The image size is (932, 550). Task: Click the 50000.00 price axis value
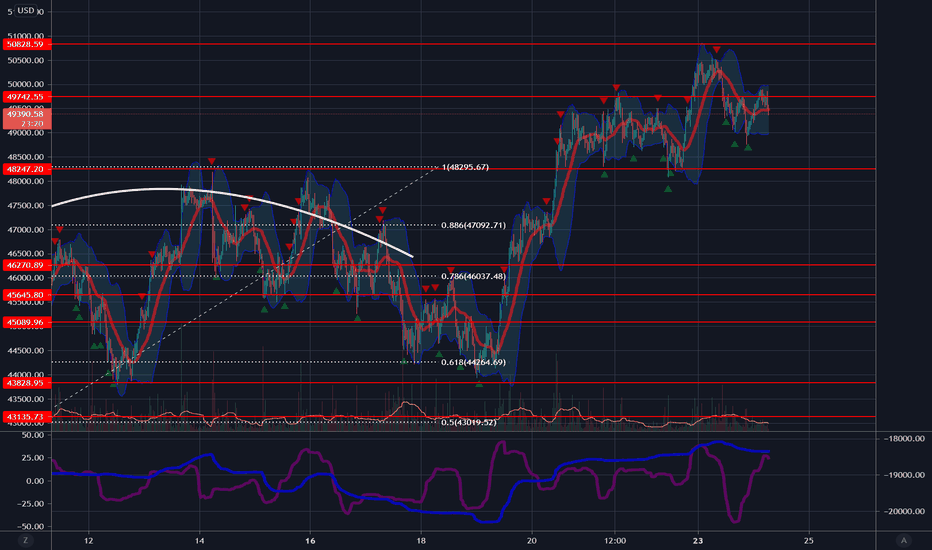coord(26,84)
